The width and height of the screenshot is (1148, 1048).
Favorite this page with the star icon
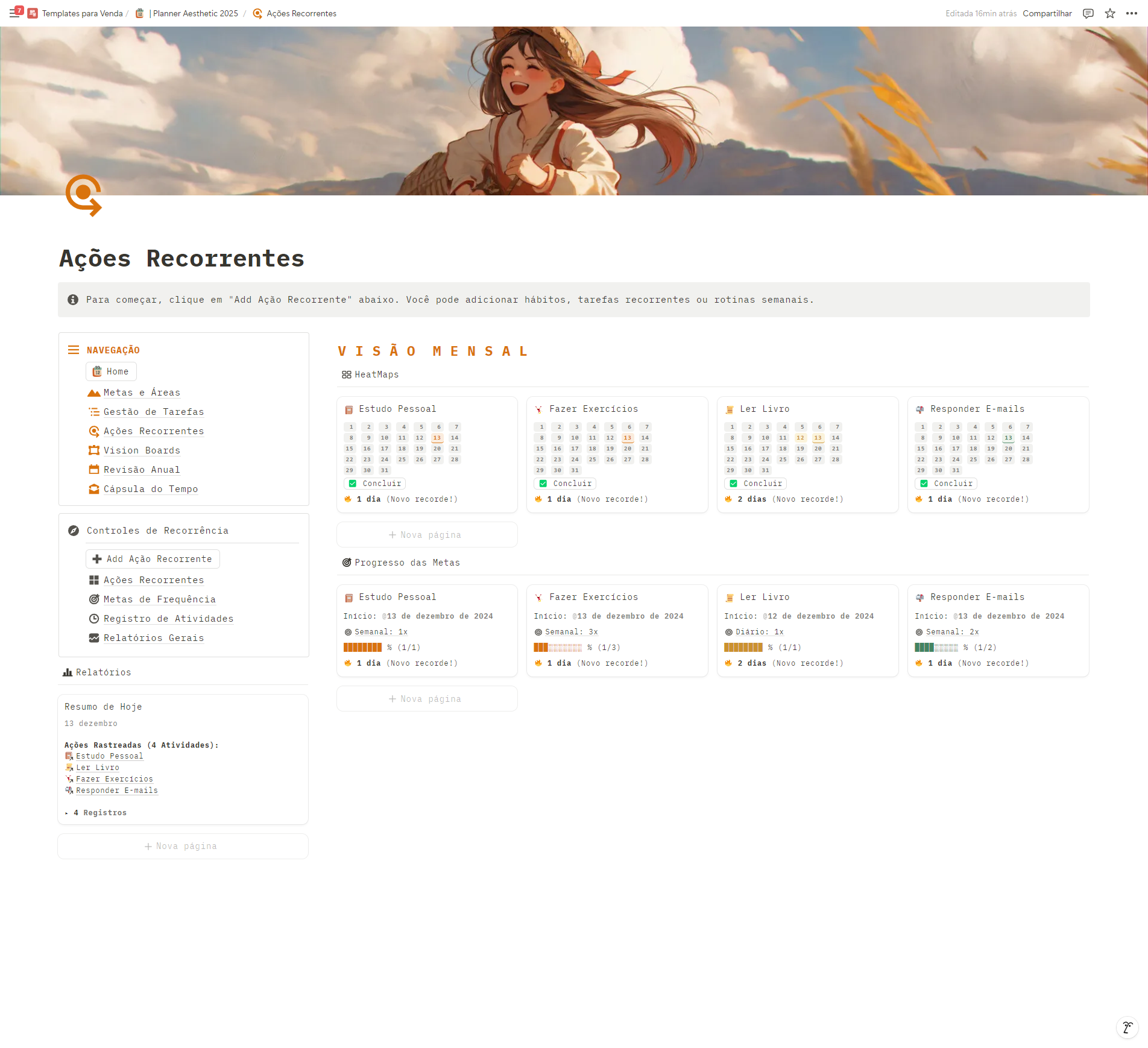[1110, 13]
